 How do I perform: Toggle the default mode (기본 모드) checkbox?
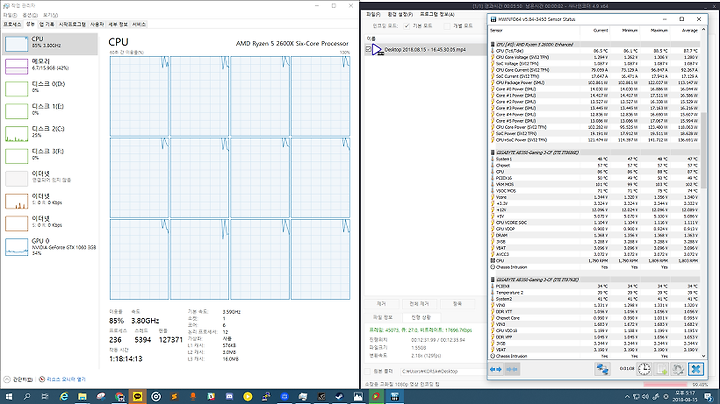click(406, 26)
